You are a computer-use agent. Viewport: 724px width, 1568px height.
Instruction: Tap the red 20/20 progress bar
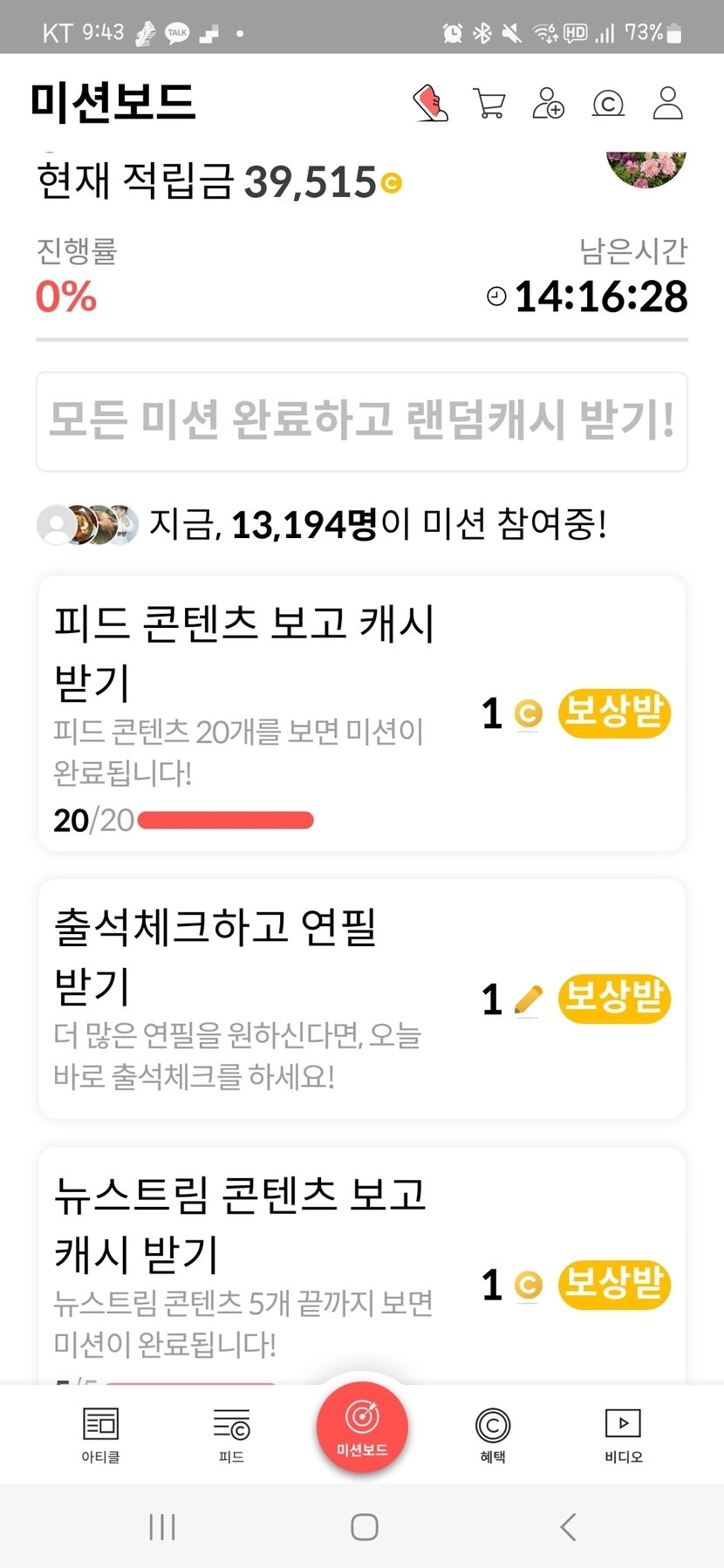click(225, 821)
